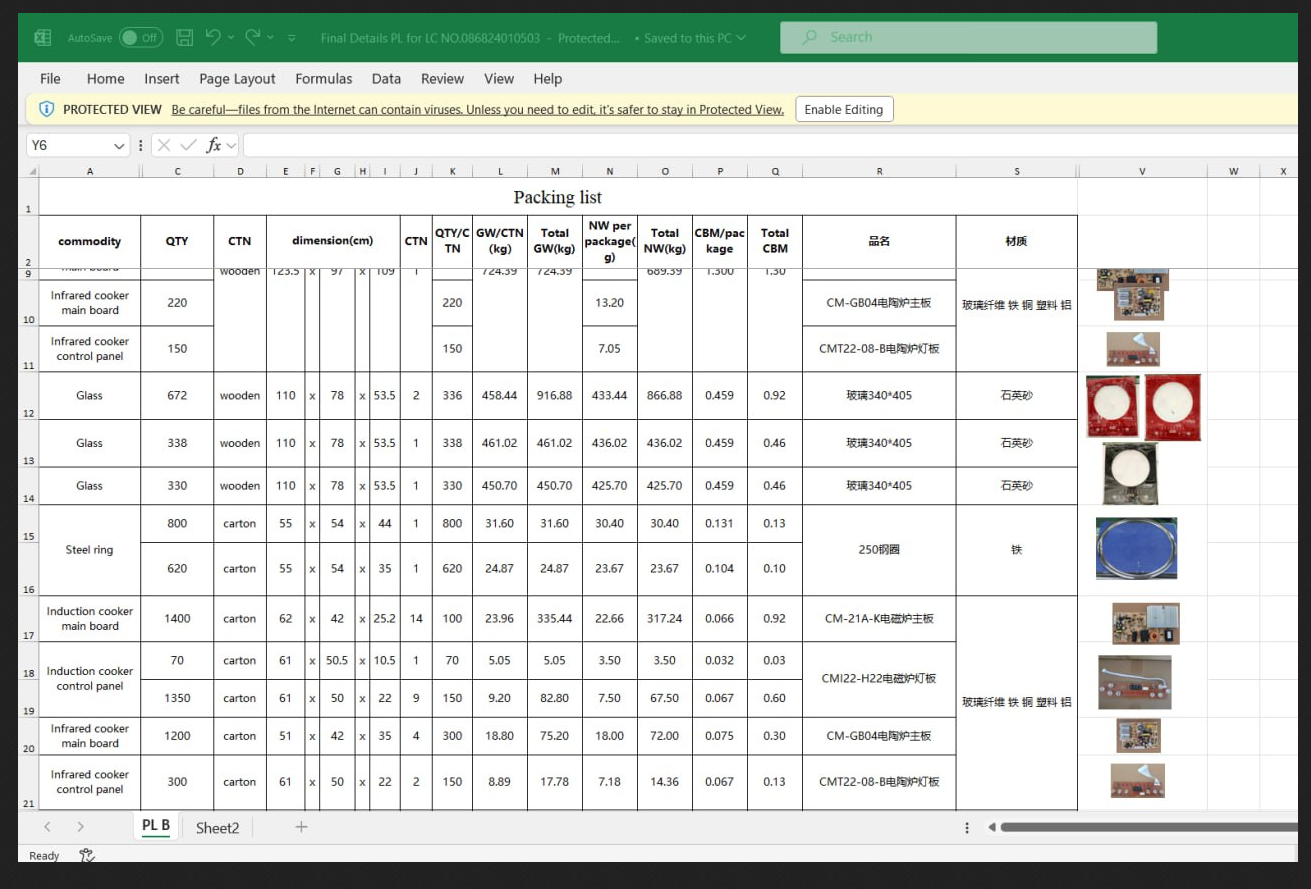Screen dimensions: 1311x889
Task: Open the Formulas tab
Action: [323, 79]
